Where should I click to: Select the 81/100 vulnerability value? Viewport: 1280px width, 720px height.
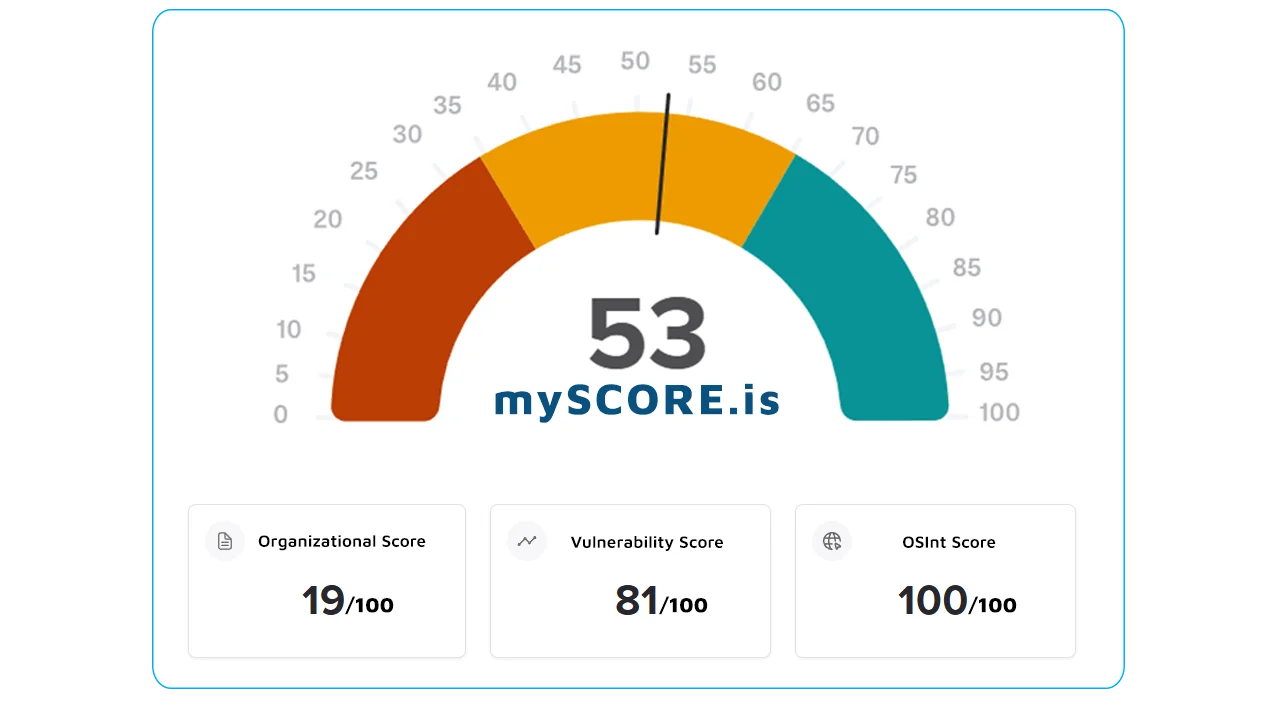(661, 601)
